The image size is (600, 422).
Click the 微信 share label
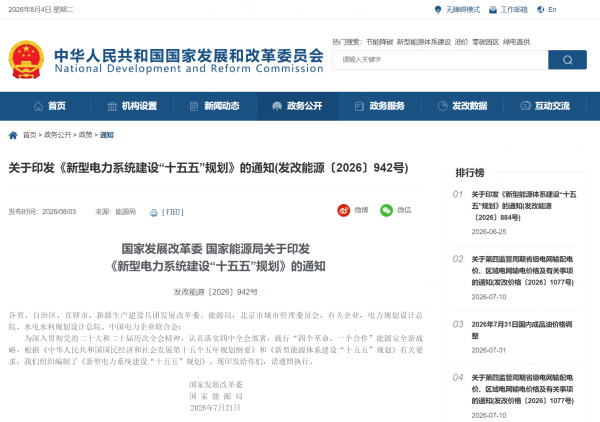pyautogui.click(x=404, y=210)
